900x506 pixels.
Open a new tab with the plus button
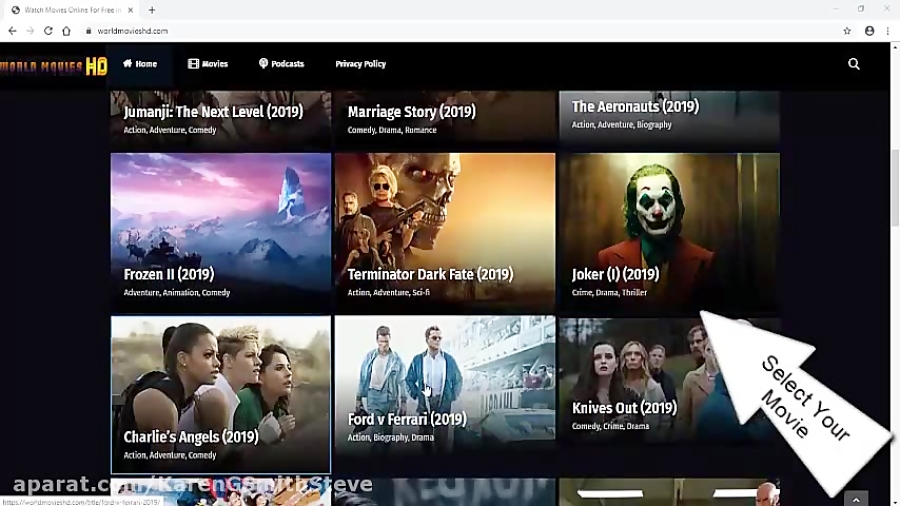pyautogui.click(x=152, y=10)
